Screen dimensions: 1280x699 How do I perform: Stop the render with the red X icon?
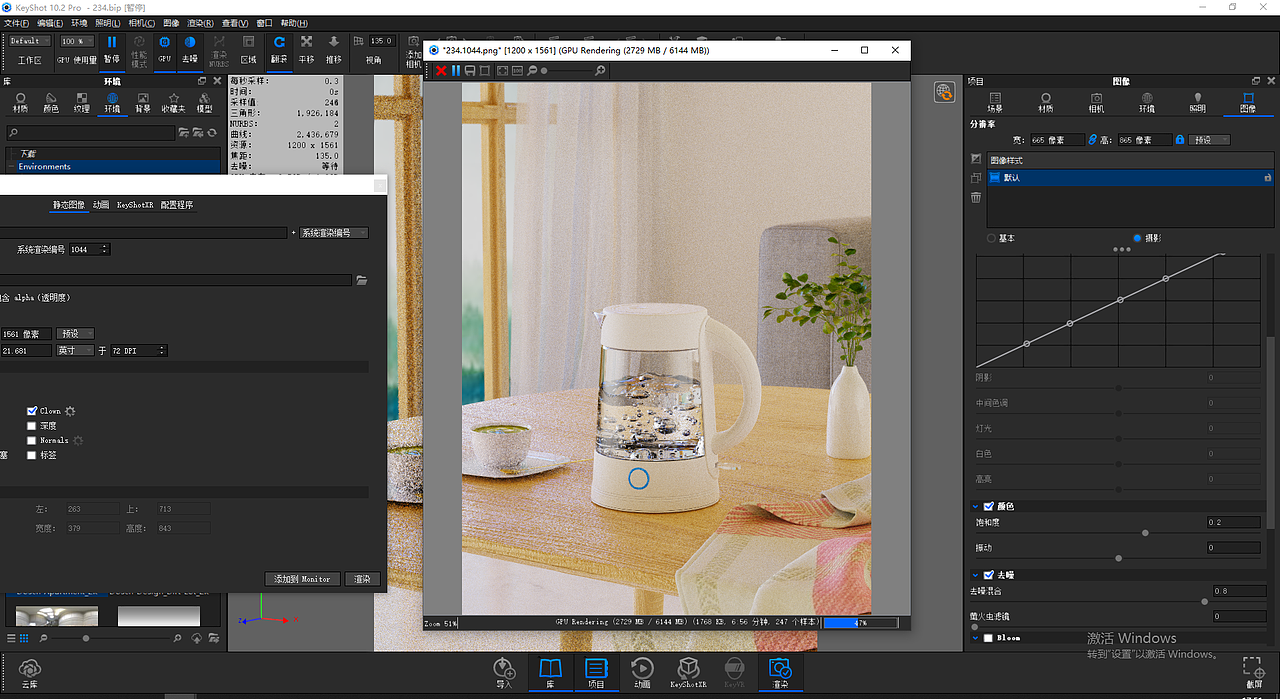(x=441, y=70)
